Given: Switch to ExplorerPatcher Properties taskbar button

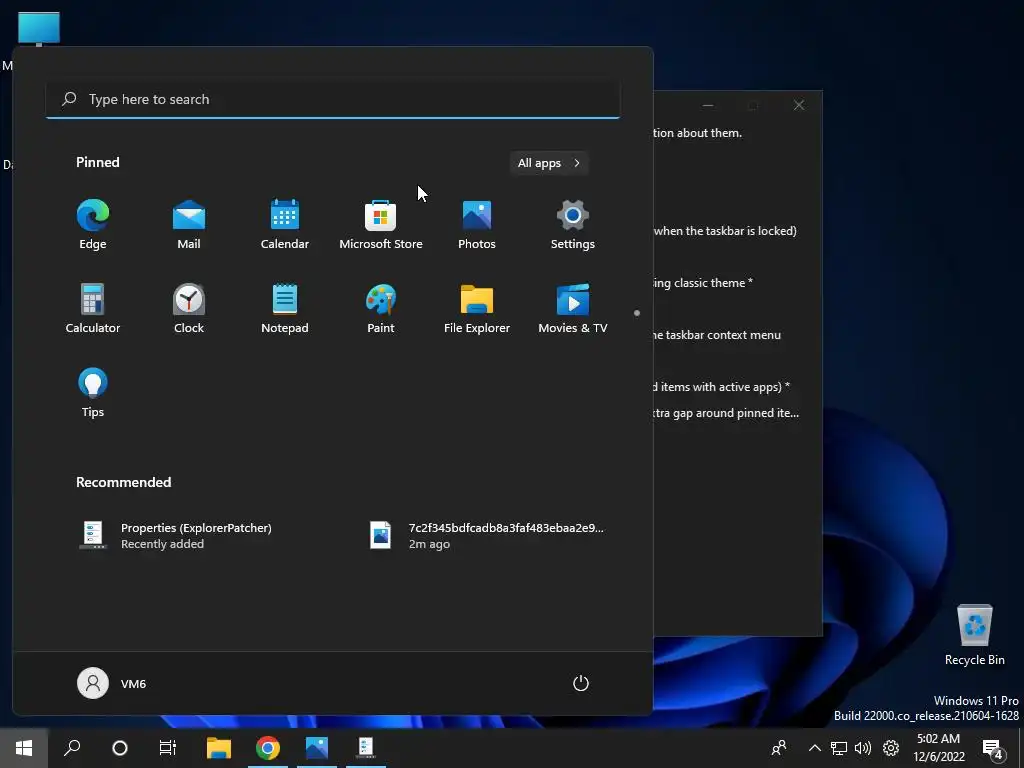Looking at the screenshot, I should point(366,748).
